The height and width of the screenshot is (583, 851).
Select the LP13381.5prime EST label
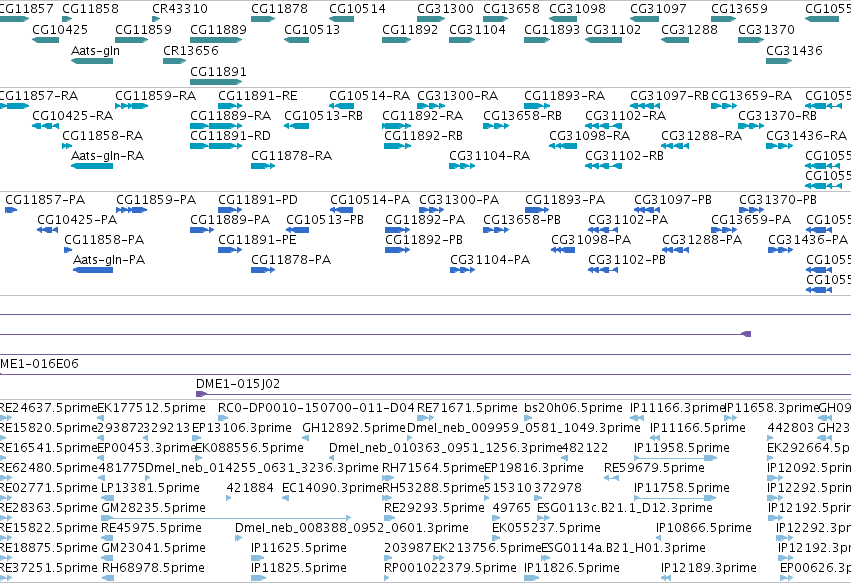point(150,488)
